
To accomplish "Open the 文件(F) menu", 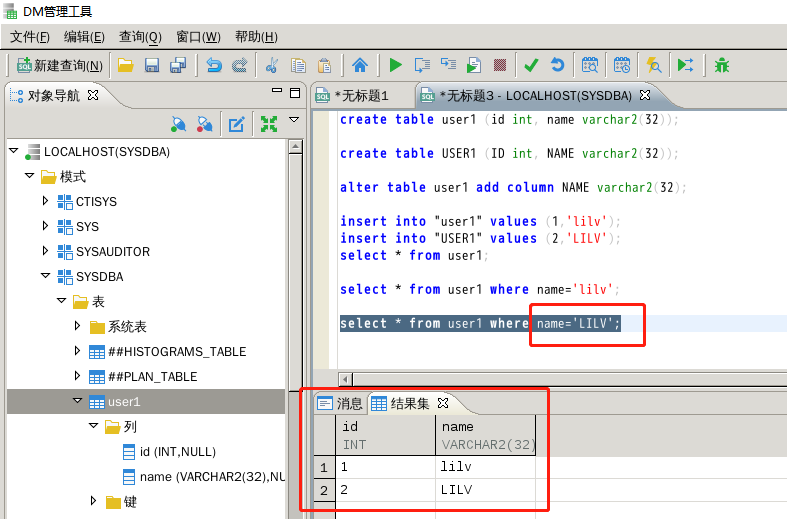I will click(x=30, y=37).
